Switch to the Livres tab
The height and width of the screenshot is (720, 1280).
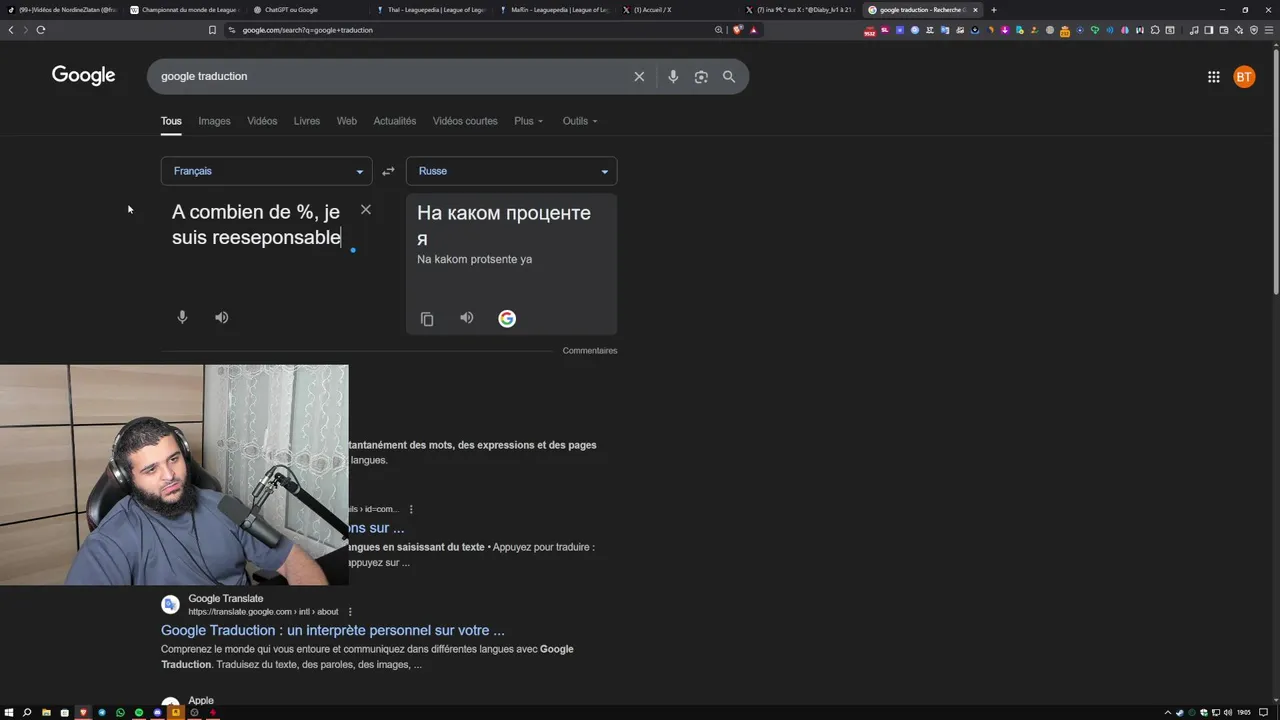(307, 121)
